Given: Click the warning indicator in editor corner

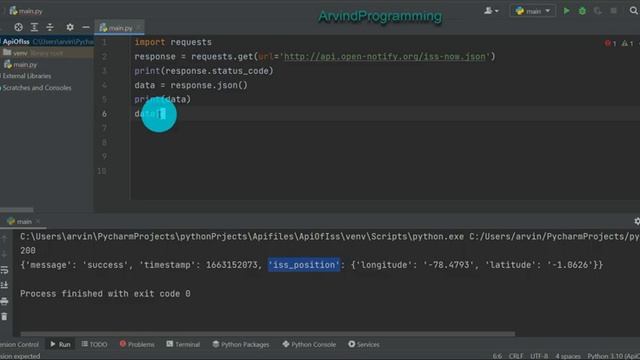Looking at the screenshot, I should point(627,43).
